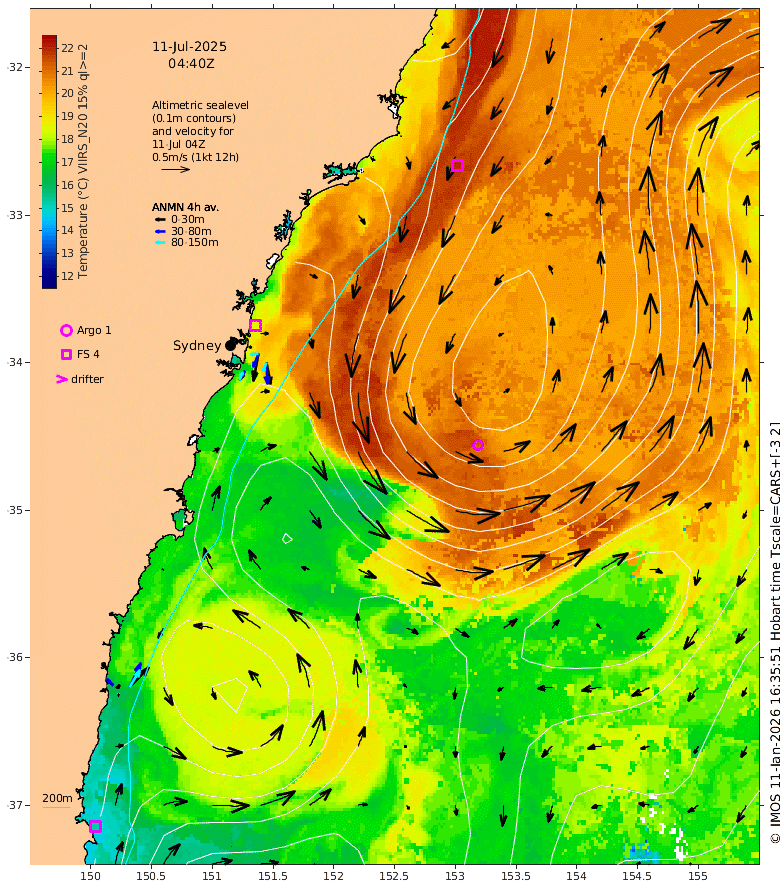780x890 pixels.
Task: Click the magenta drifter legend icon
Action: [x=61, y=379]
